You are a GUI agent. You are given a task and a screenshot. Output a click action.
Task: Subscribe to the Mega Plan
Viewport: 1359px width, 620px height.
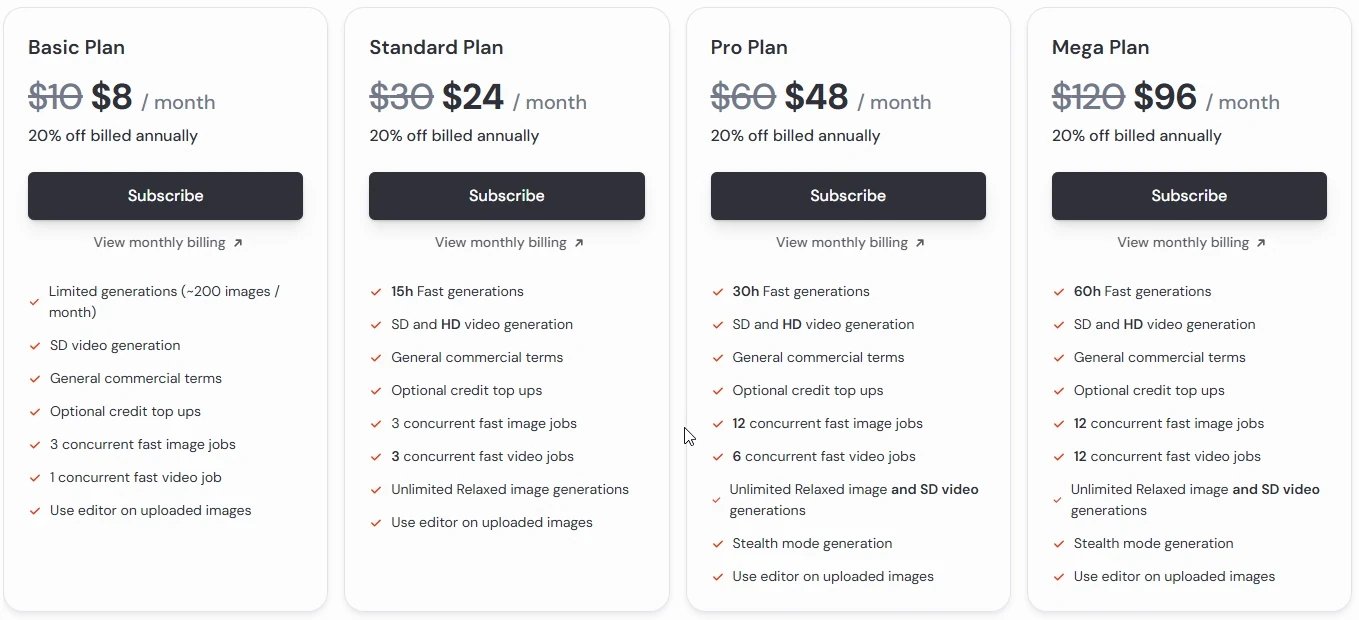(x=1189, y=196)
